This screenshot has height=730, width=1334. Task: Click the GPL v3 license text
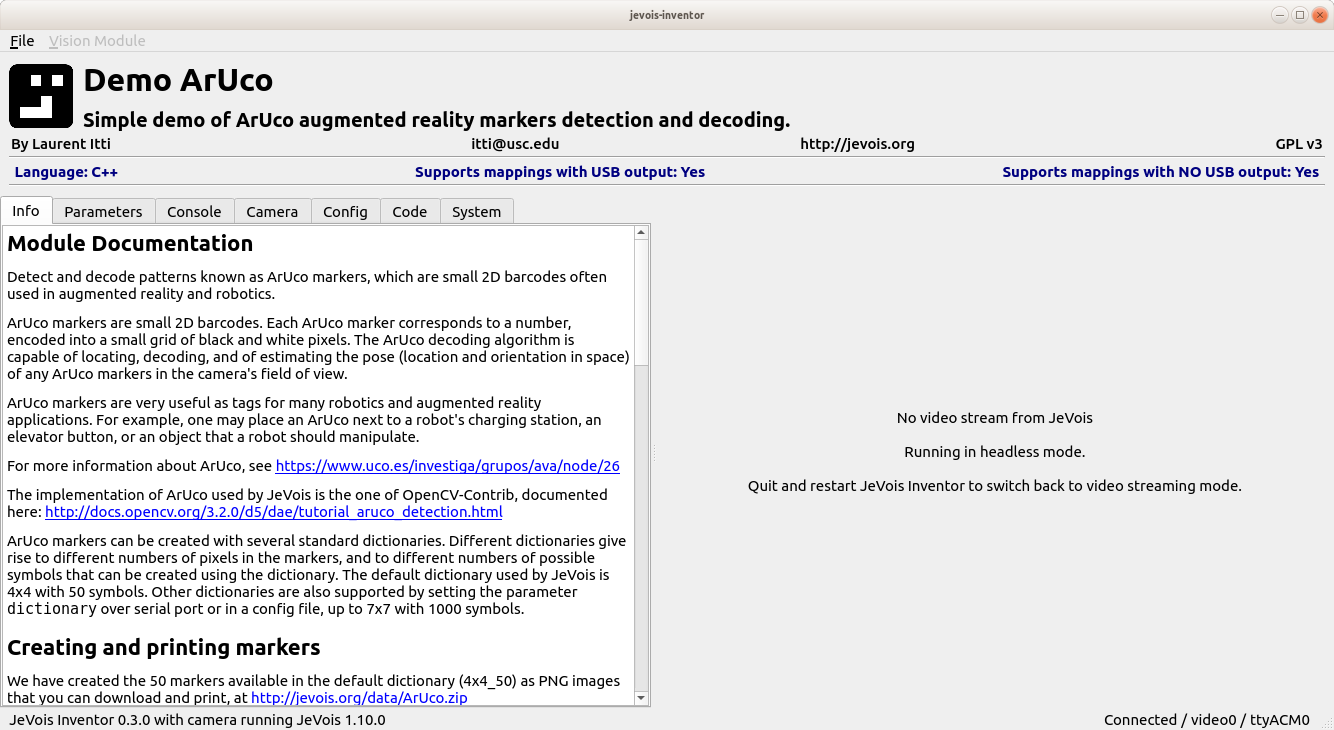1299,144
